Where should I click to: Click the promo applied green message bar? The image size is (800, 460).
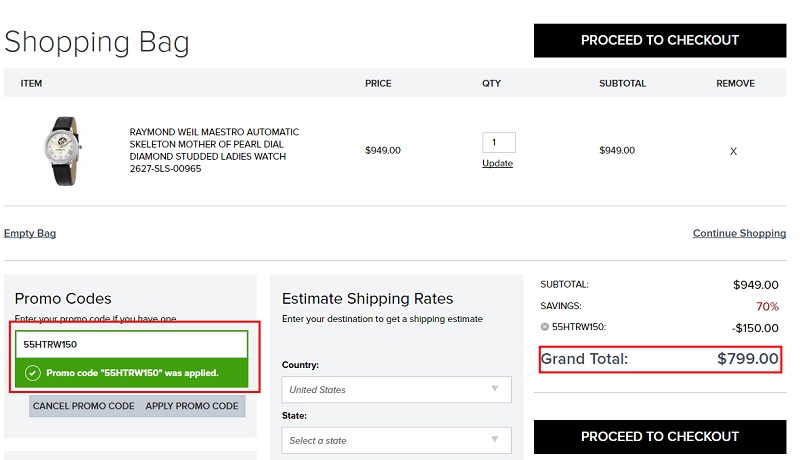(132, 373)
